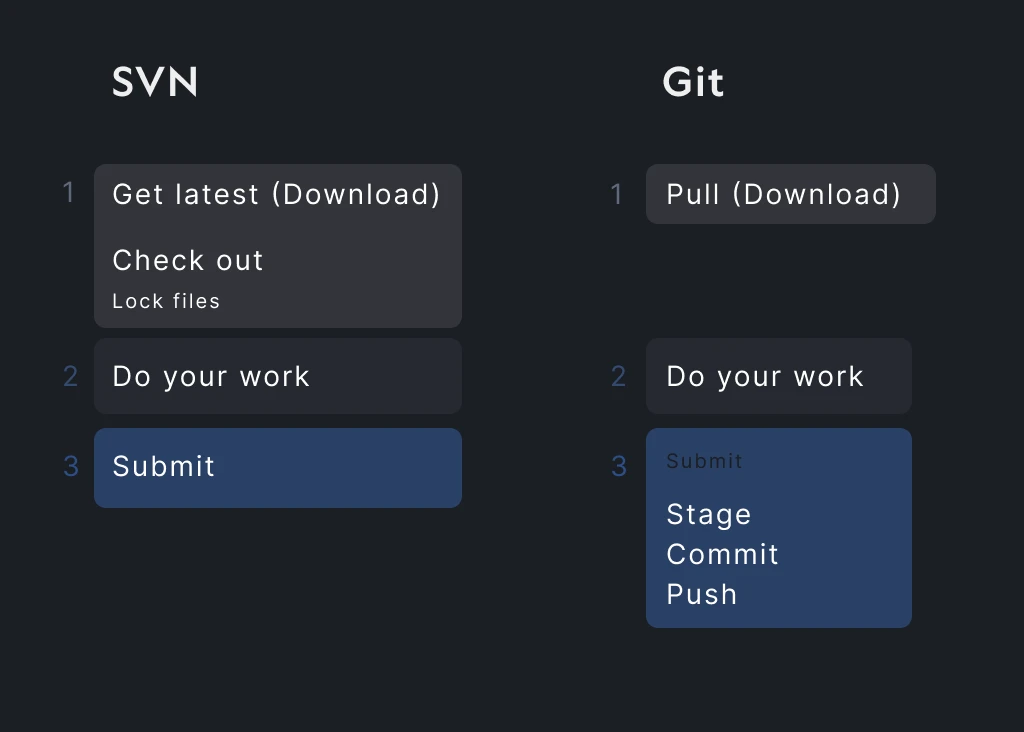Screen dimensions: 1024x732
Task: Select the Push step
Action: 702,594
